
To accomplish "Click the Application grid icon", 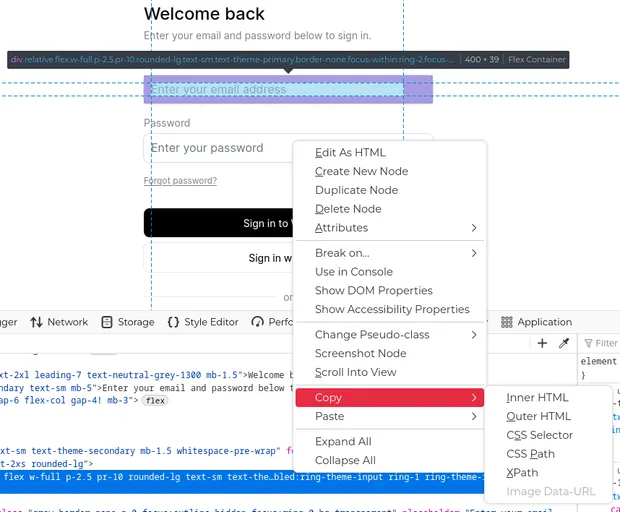I will tap(507, 322).
